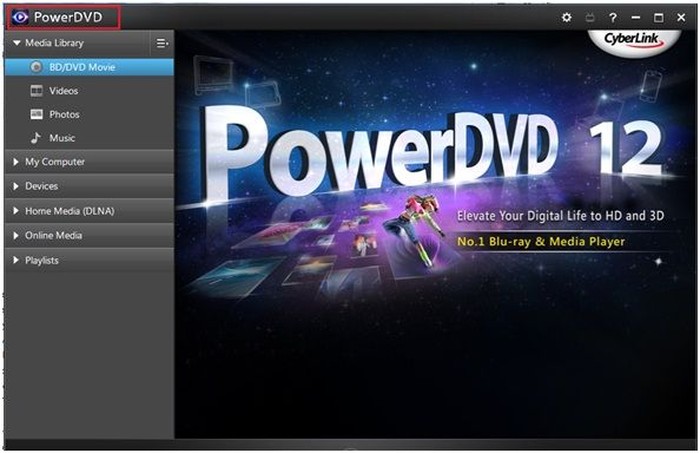Select Videos in the sidebar
Screen dimensions: 700x453
tap(64, 91)
